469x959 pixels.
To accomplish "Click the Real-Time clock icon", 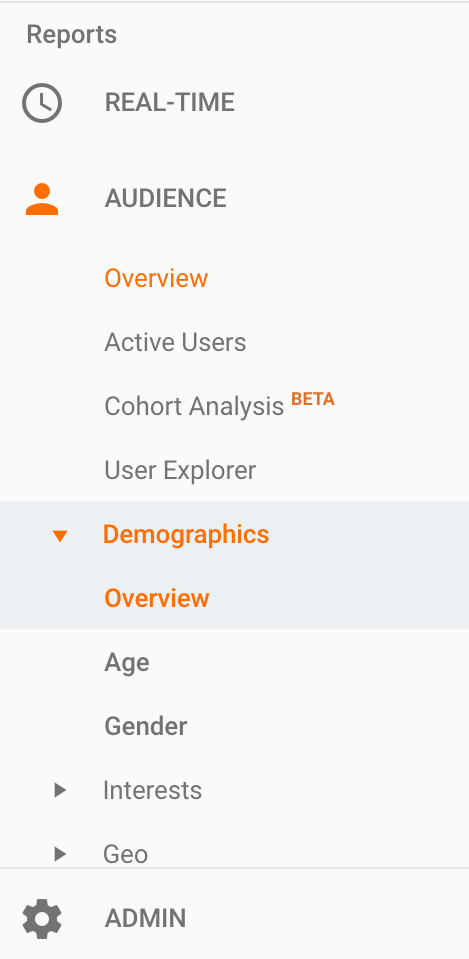I will point(42,103).
